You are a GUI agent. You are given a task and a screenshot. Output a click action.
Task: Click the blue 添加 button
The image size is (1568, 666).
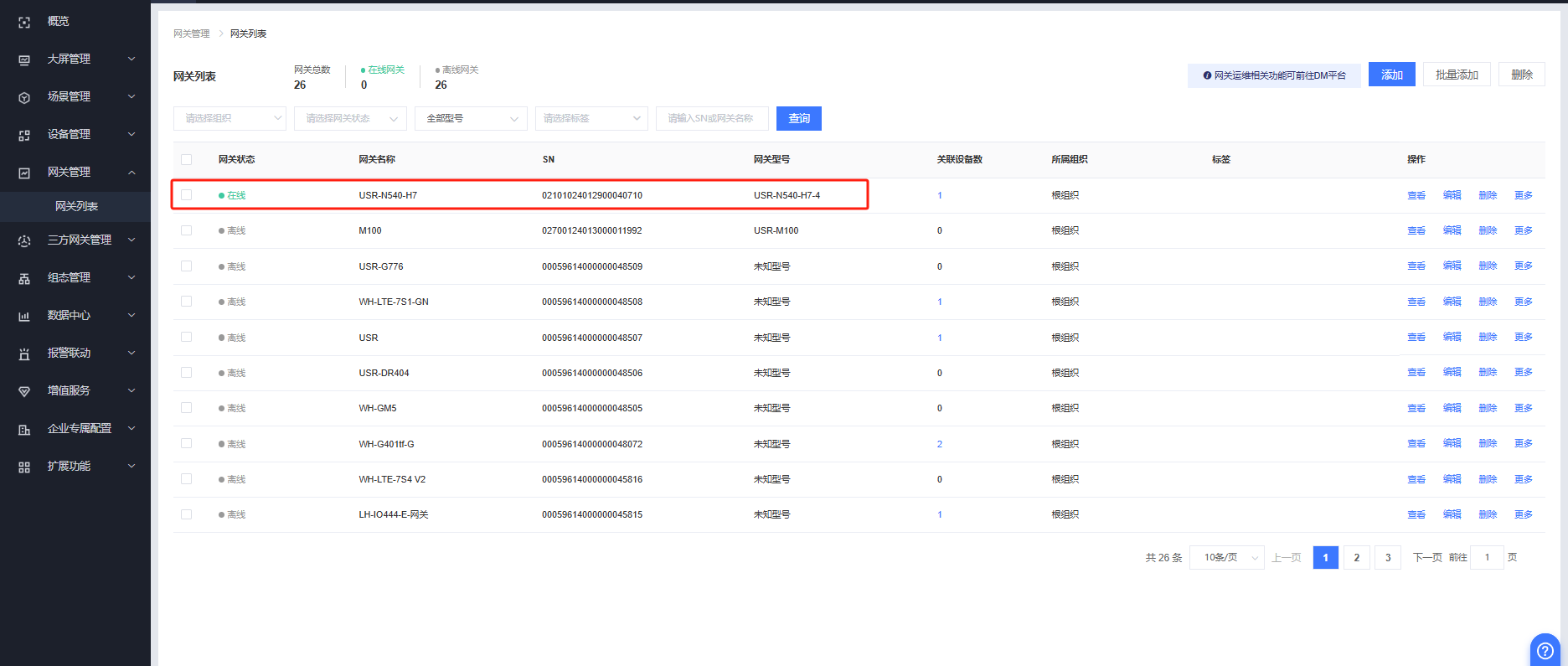pyautogui.click(x=1391, y=75)
